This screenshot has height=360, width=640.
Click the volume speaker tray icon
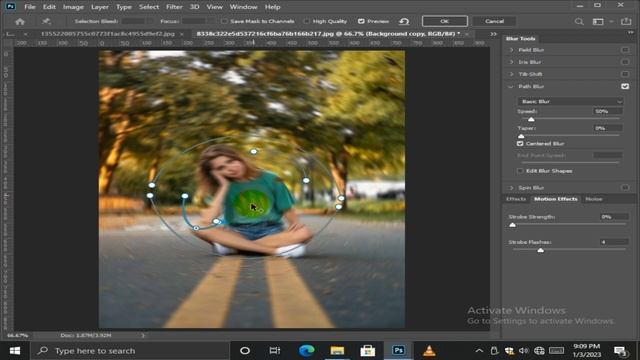pyautogui.click(x=524, y=351)
